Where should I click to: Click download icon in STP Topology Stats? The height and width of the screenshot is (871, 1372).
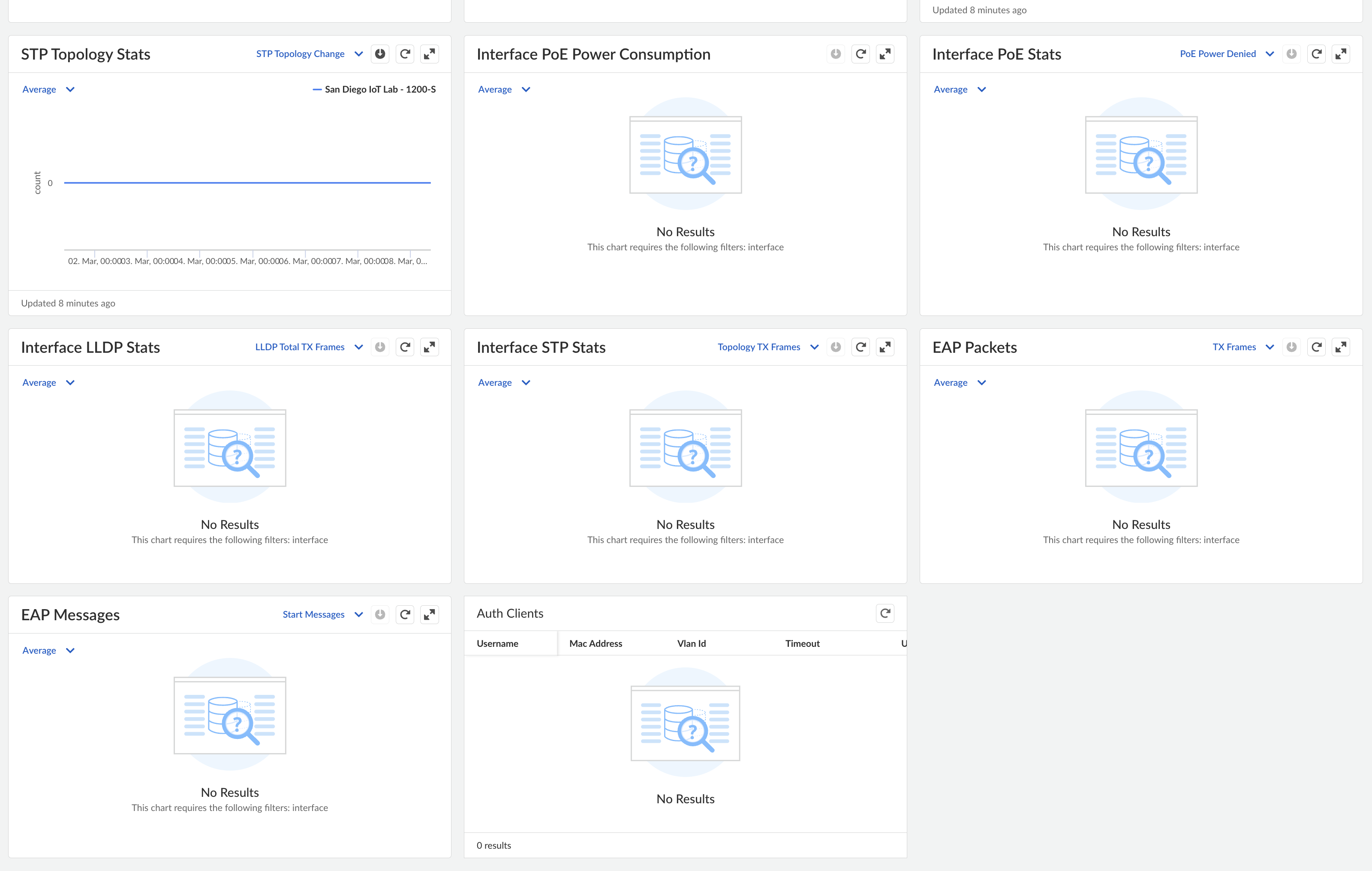[380, 54]
